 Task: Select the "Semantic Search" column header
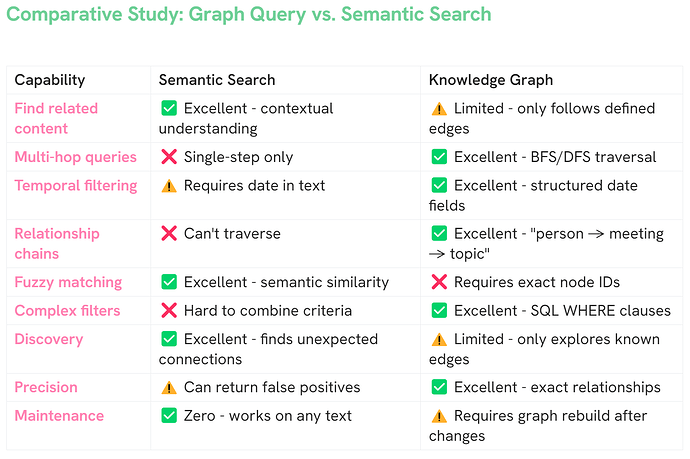(x=217, y=80)
